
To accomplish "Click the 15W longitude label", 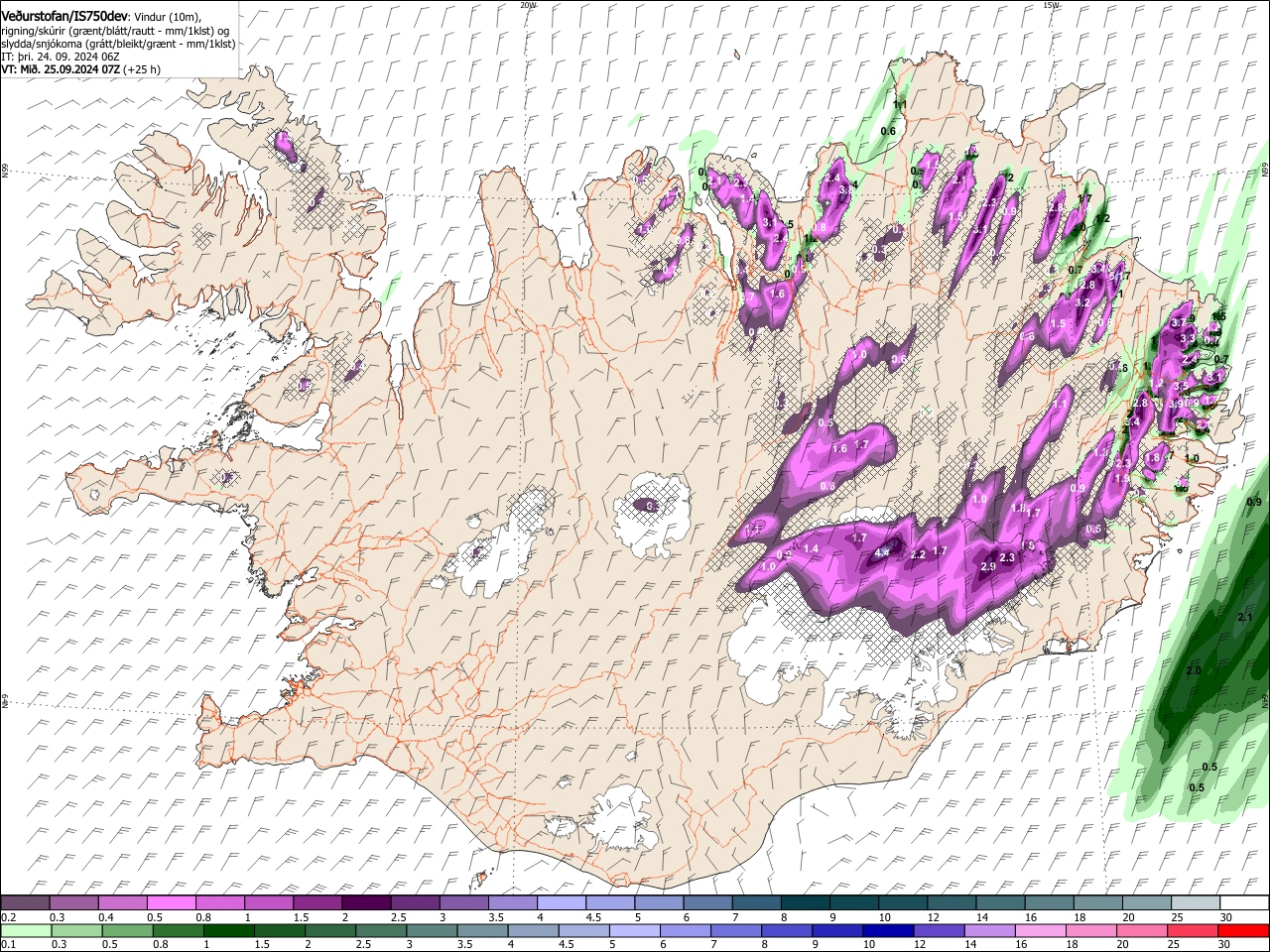I will [x=1051, y=5].
